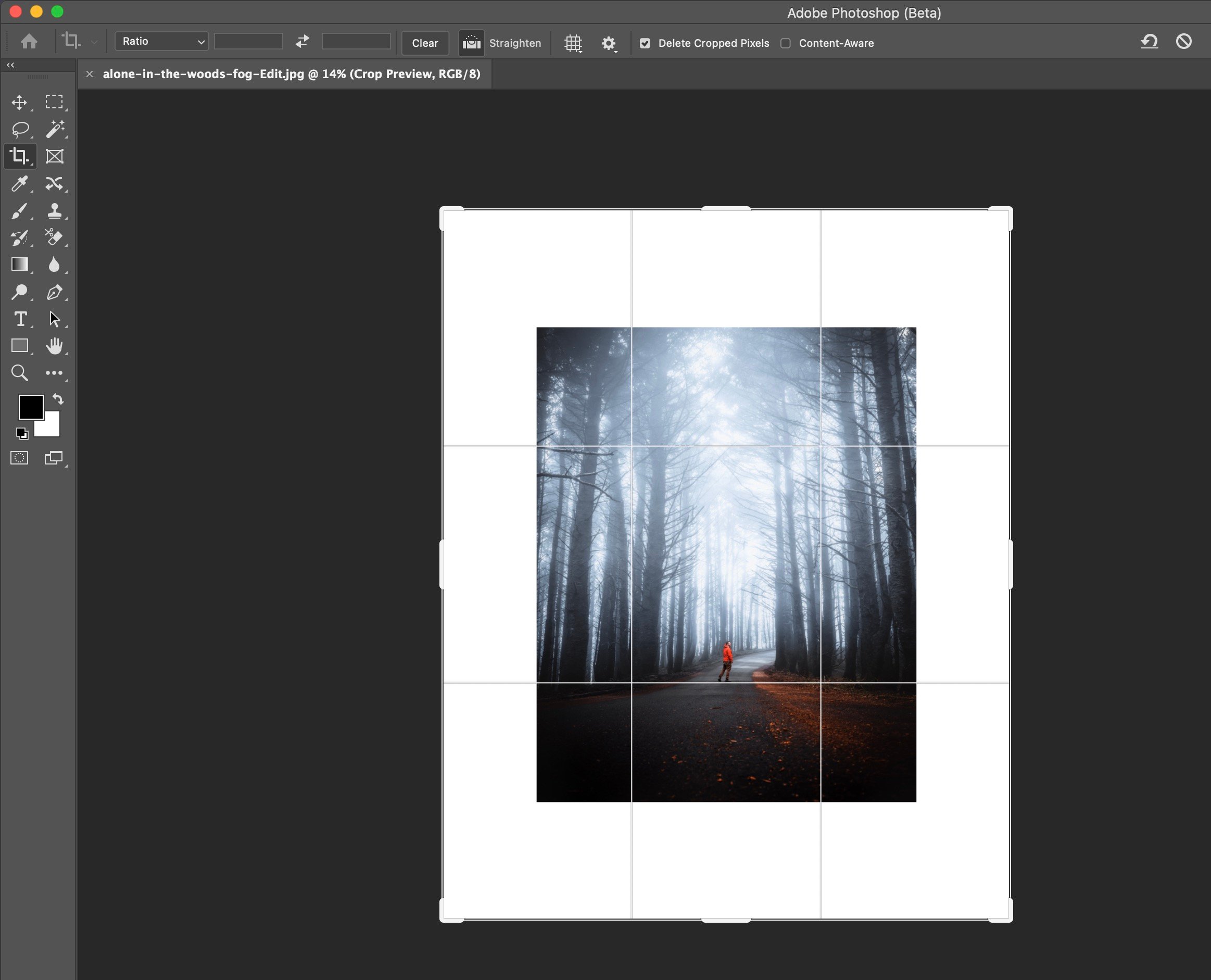Viewport: 1211px width, 980px height.
Task: Toggle Delete Cropped Pixels checkbox
Action: [x=644, y=43]
